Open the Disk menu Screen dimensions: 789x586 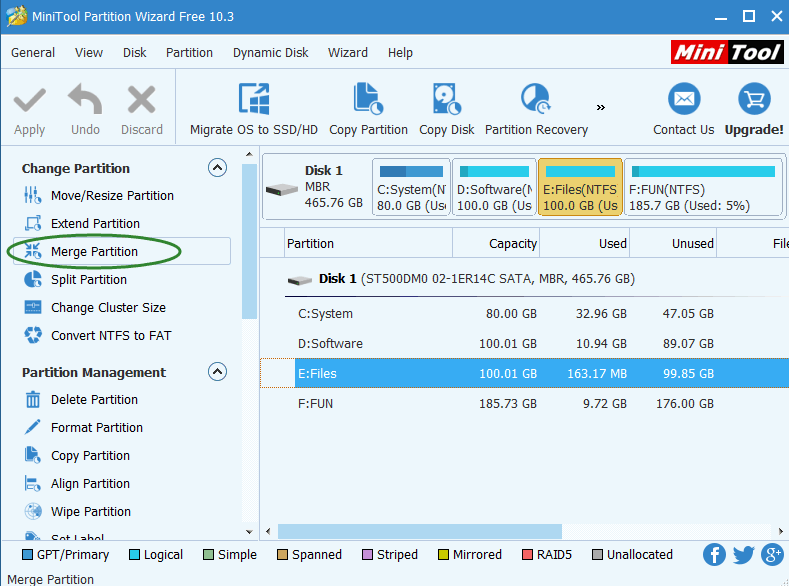tap(134, 53)
